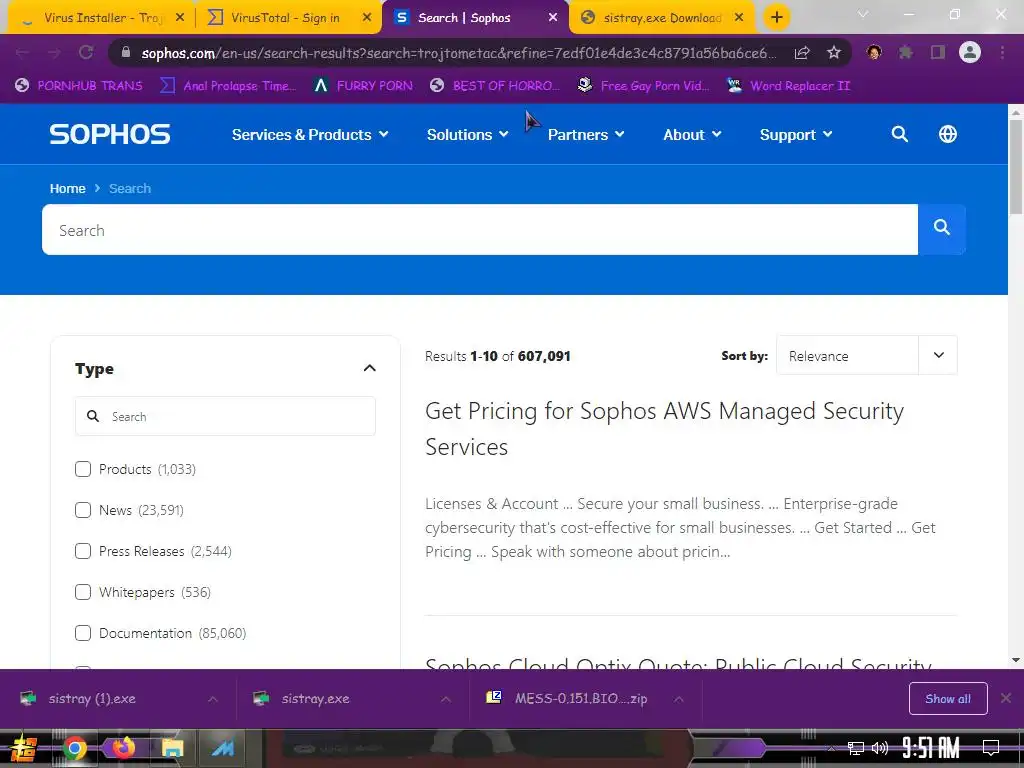Open the Word Replacer II bookmark
This screenshot has width=1024, height=768.
point(788,86)
